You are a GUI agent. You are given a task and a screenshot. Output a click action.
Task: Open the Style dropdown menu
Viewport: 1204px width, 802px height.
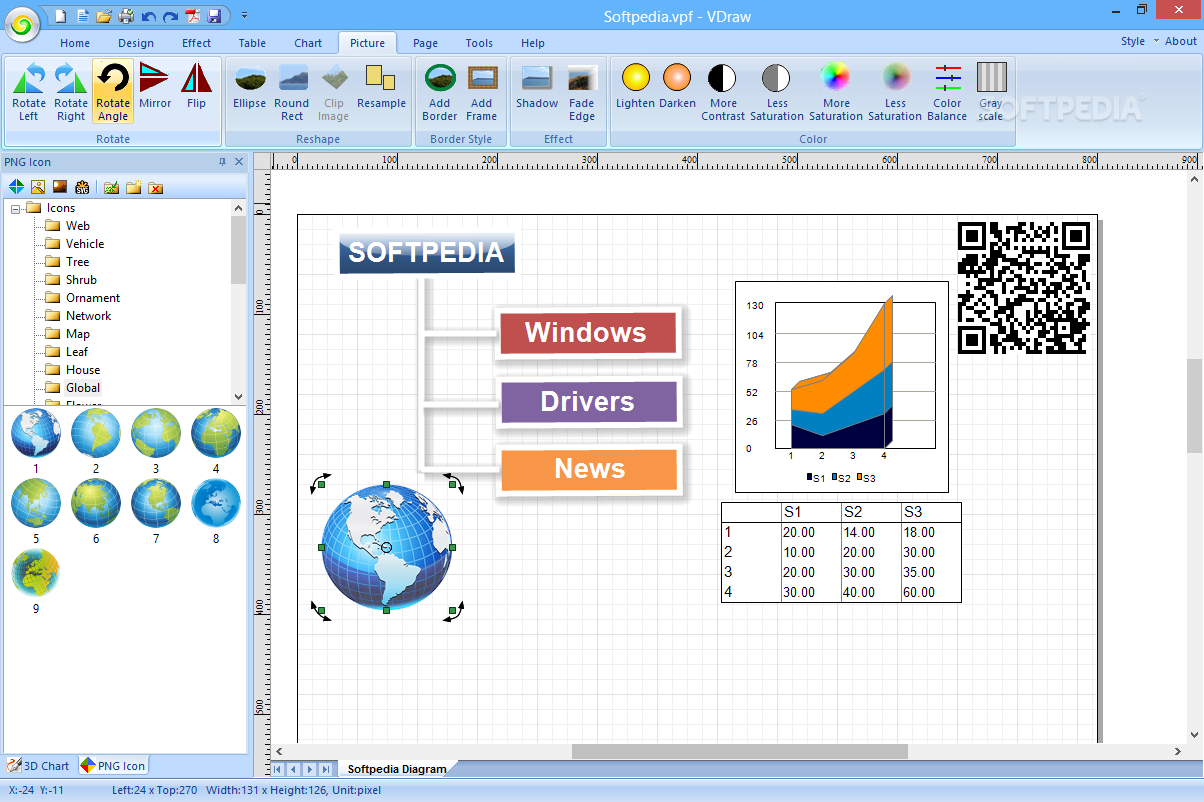point(1140,41)
